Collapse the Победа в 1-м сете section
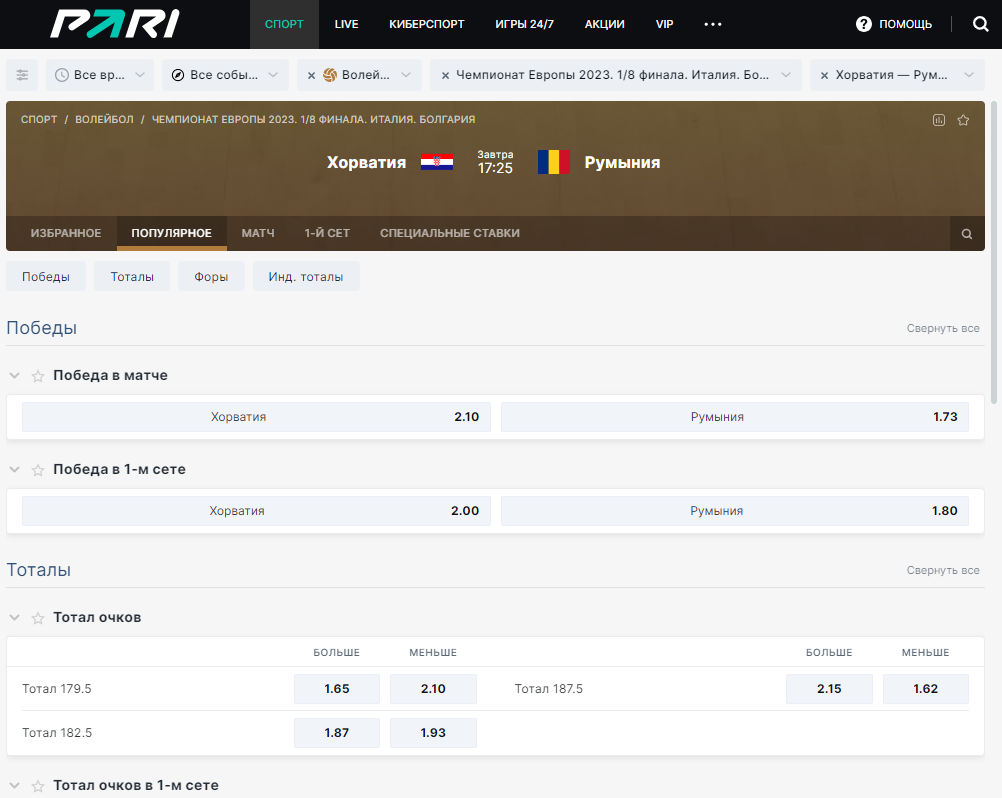Image resolution: width=1002 pixels, height=798 pixels. pyautogui.click(x=15, y=470)
